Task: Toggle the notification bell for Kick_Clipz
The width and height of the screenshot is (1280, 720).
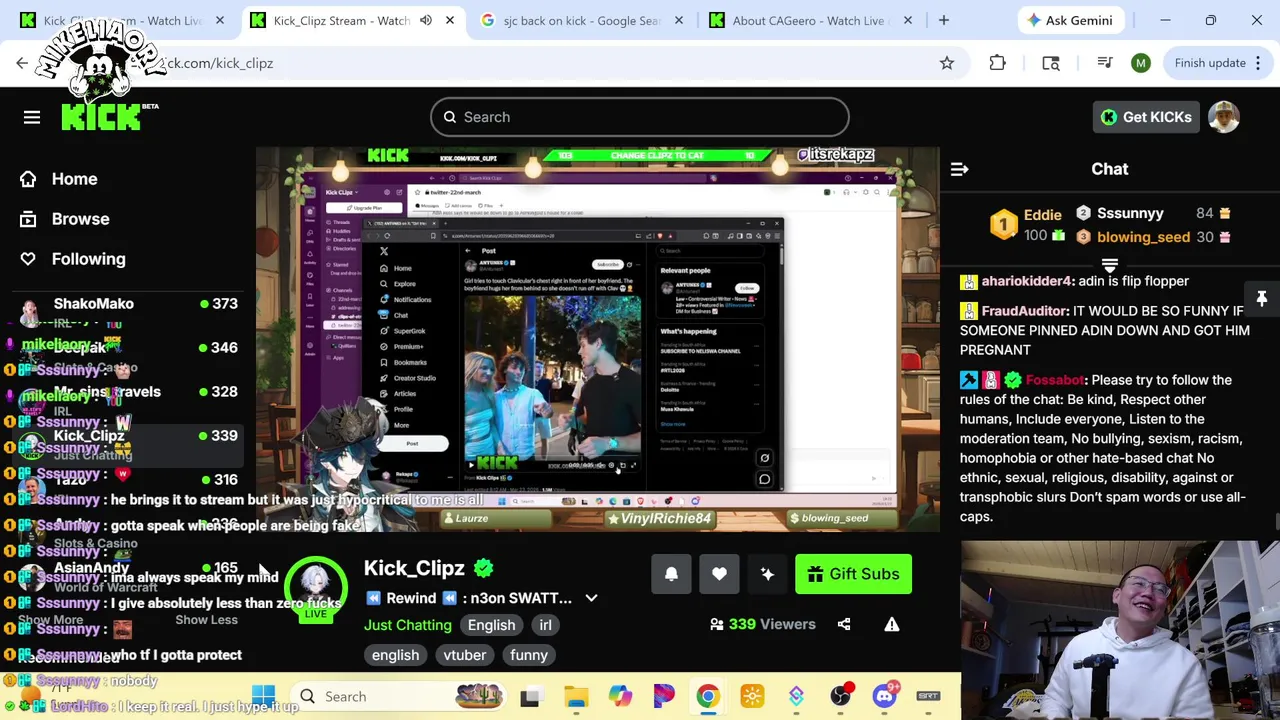Action: pos(671,574)
